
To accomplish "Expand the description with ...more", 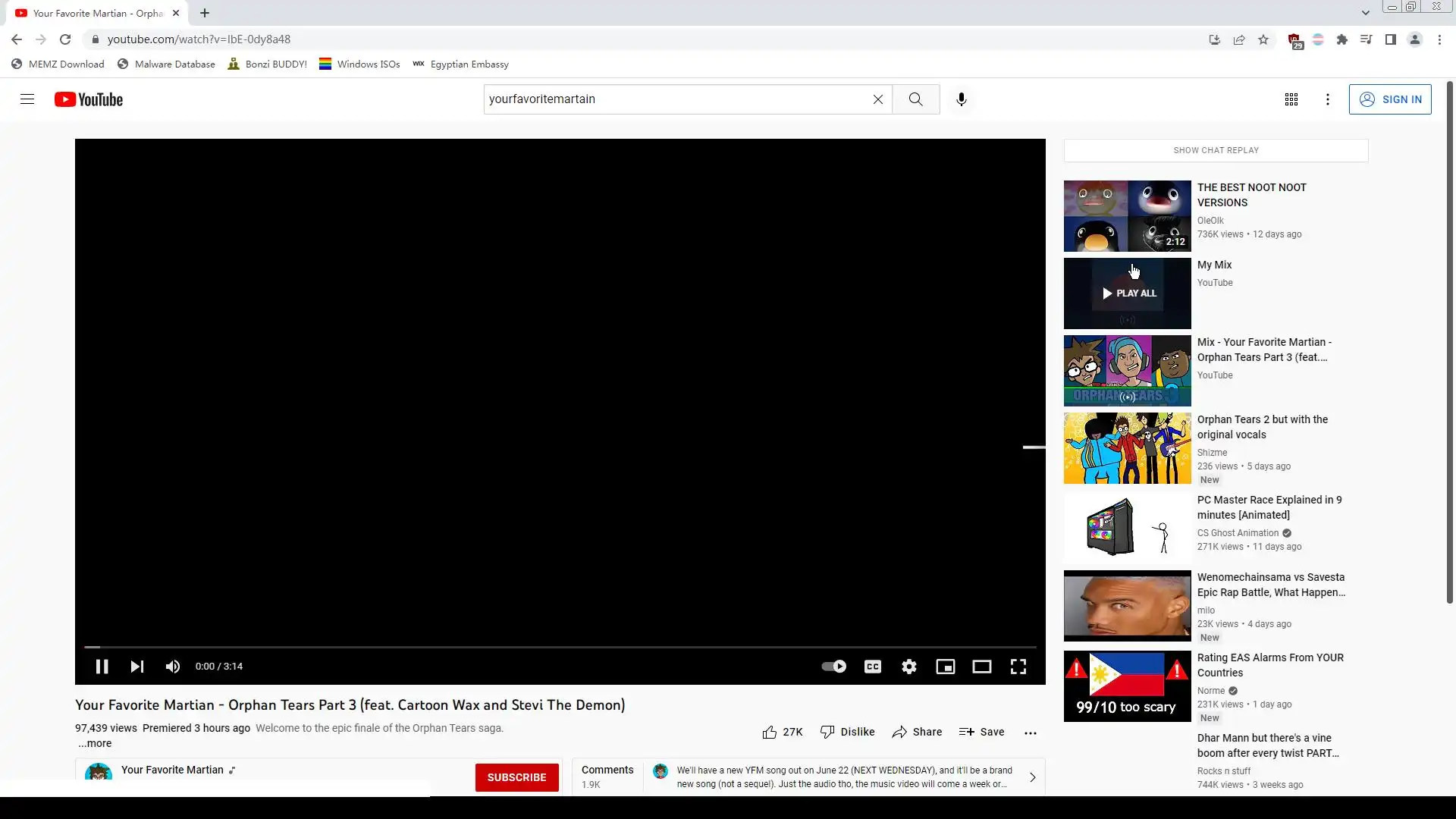I will [95, 743].
